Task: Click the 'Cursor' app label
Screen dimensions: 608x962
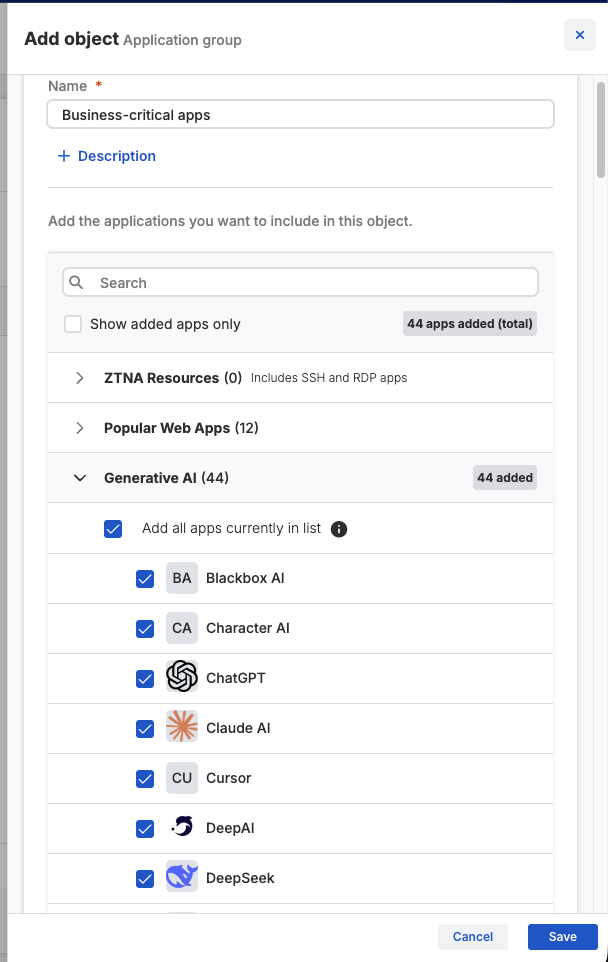Action: 228,778
